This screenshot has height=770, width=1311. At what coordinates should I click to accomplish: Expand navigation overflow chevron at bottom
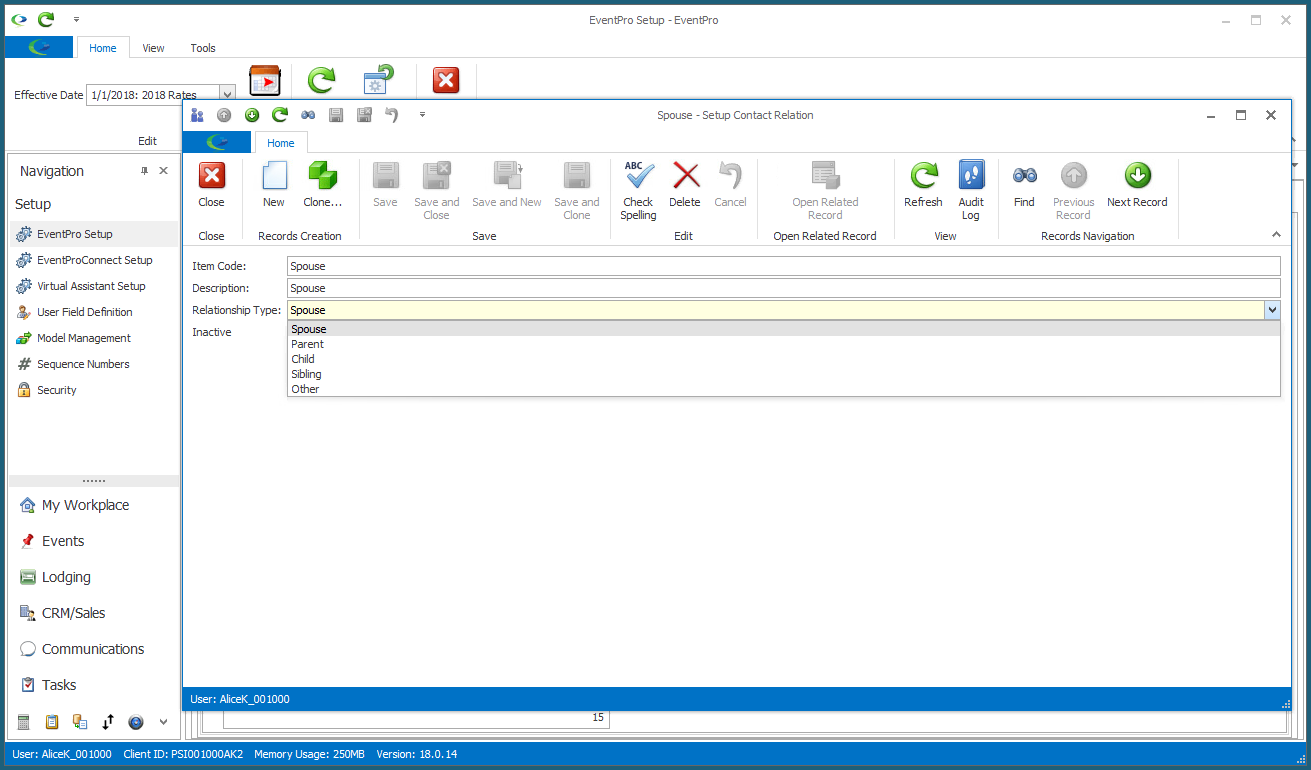(164, 722)
